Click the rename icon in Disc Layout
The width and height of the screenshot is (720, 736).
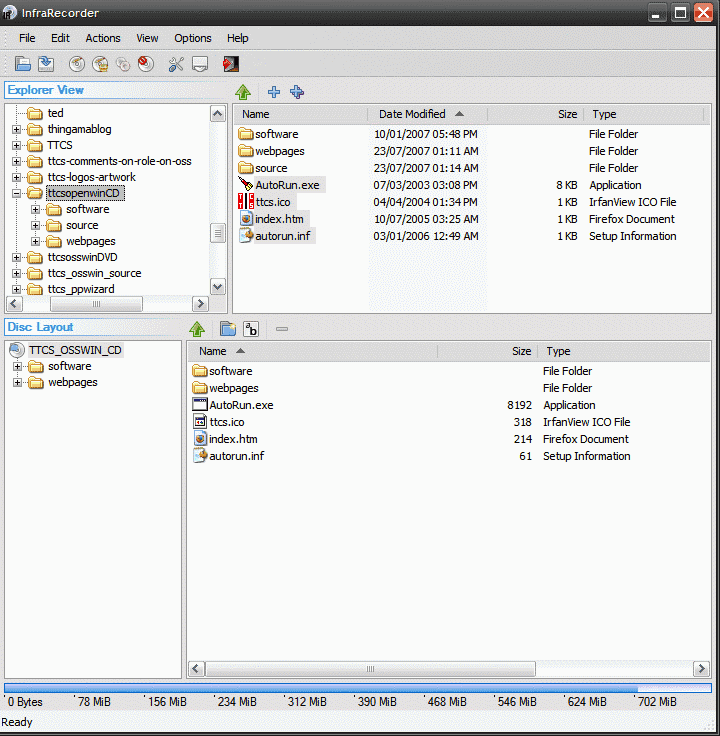click(251, 329)
